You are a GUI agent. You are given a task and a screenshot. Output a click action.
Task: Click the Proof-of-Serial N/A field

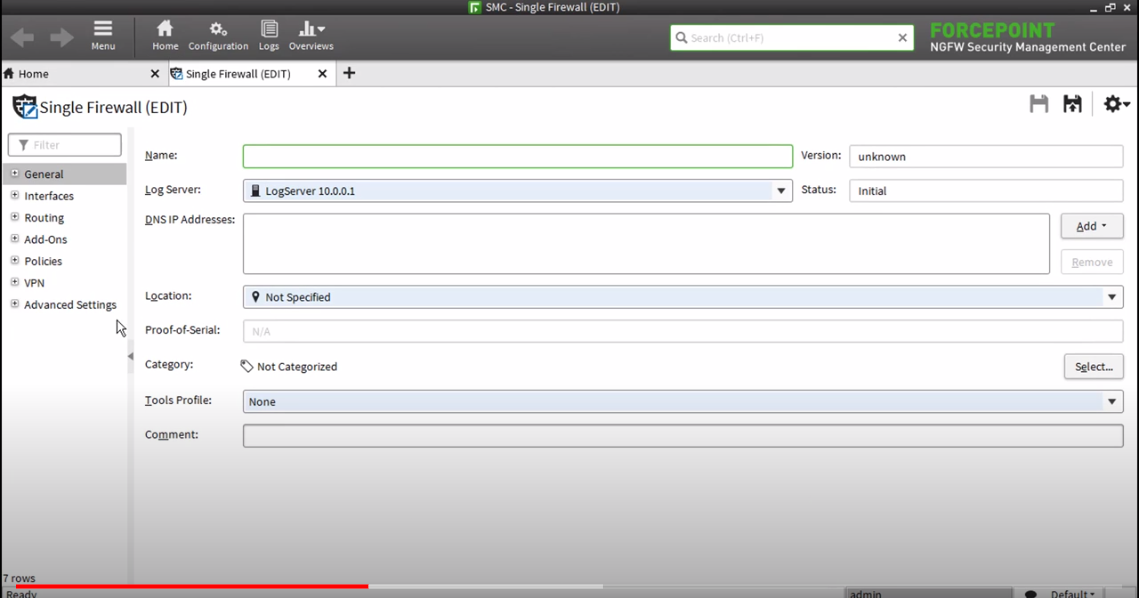[x=683, y=331]
